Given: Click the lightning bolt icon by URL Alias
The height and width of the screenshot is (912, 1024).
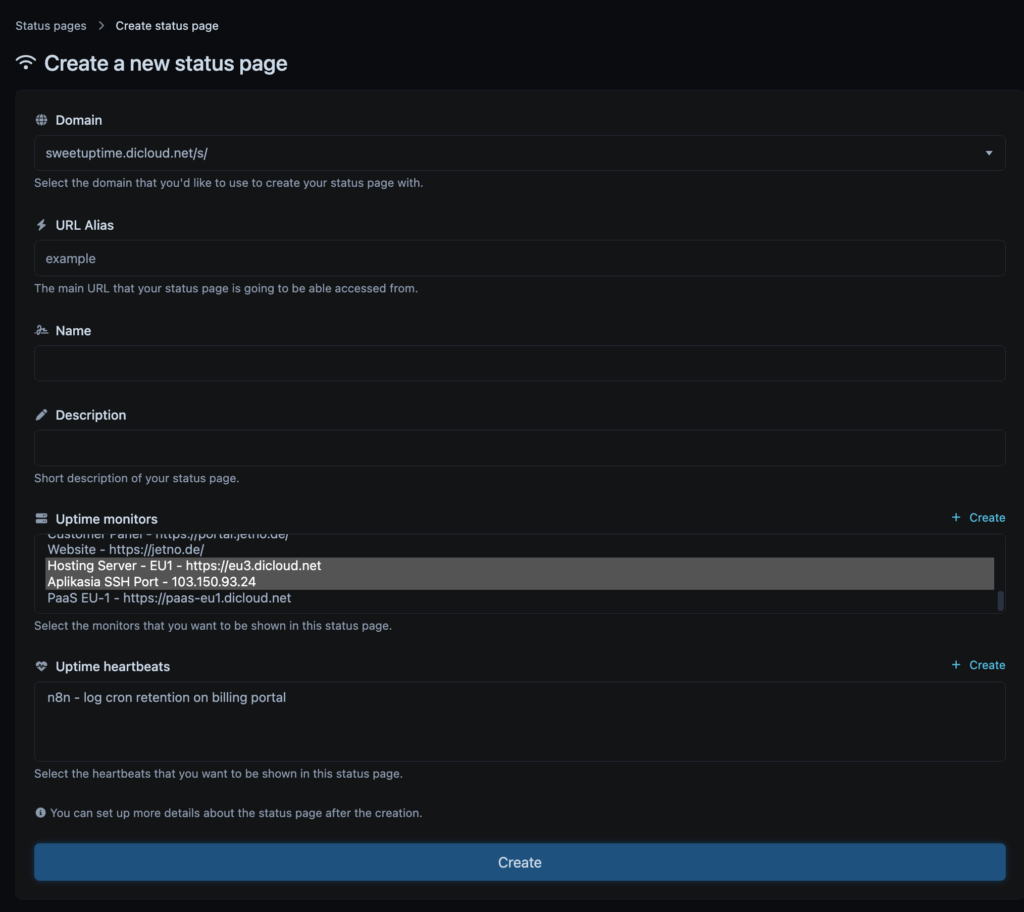Looking at the screenshot, I should (x=41, y=225).
